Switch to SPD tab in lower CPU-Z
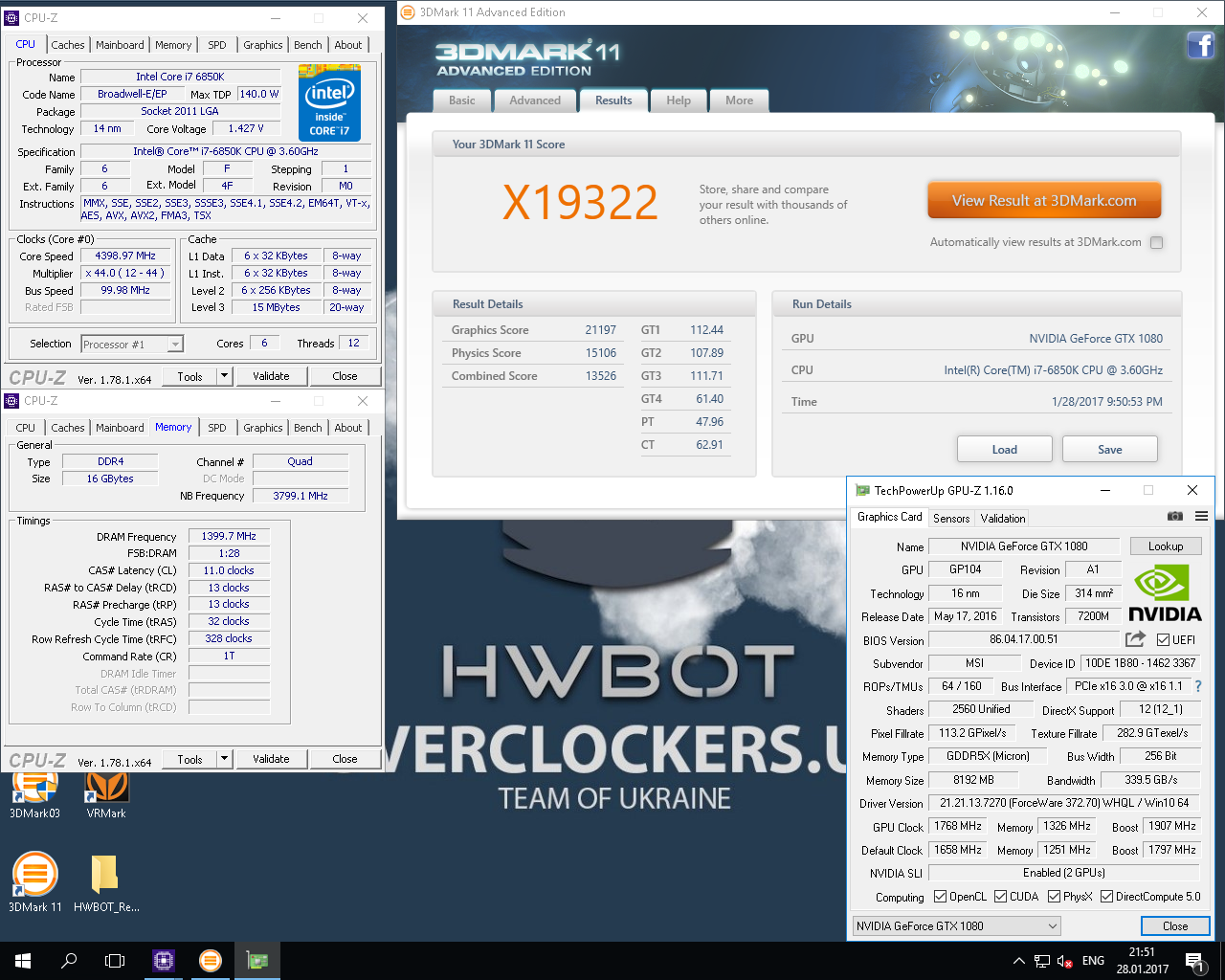The height and width of the screenshot is (980, 1225). pos(217,428)
